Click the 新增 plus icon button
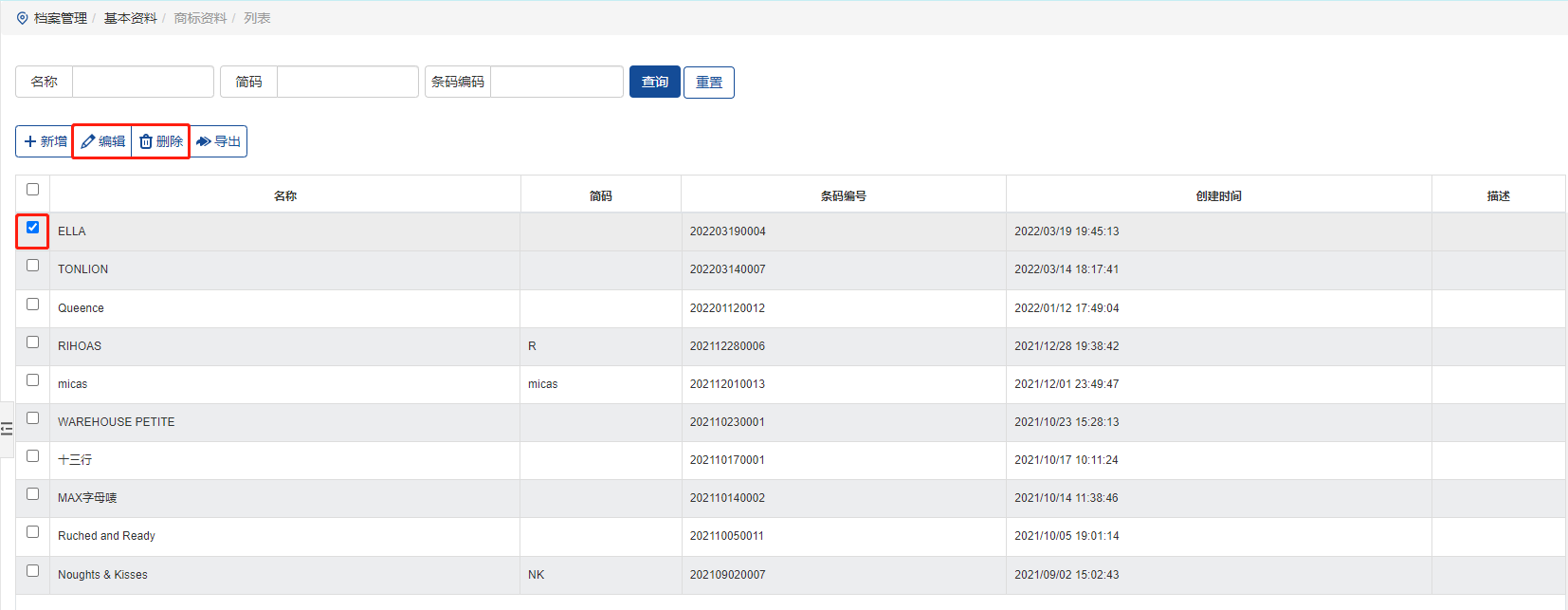The height and width of the screenshot is (610, 1568). pyautogui.click(x=45, y=141)
